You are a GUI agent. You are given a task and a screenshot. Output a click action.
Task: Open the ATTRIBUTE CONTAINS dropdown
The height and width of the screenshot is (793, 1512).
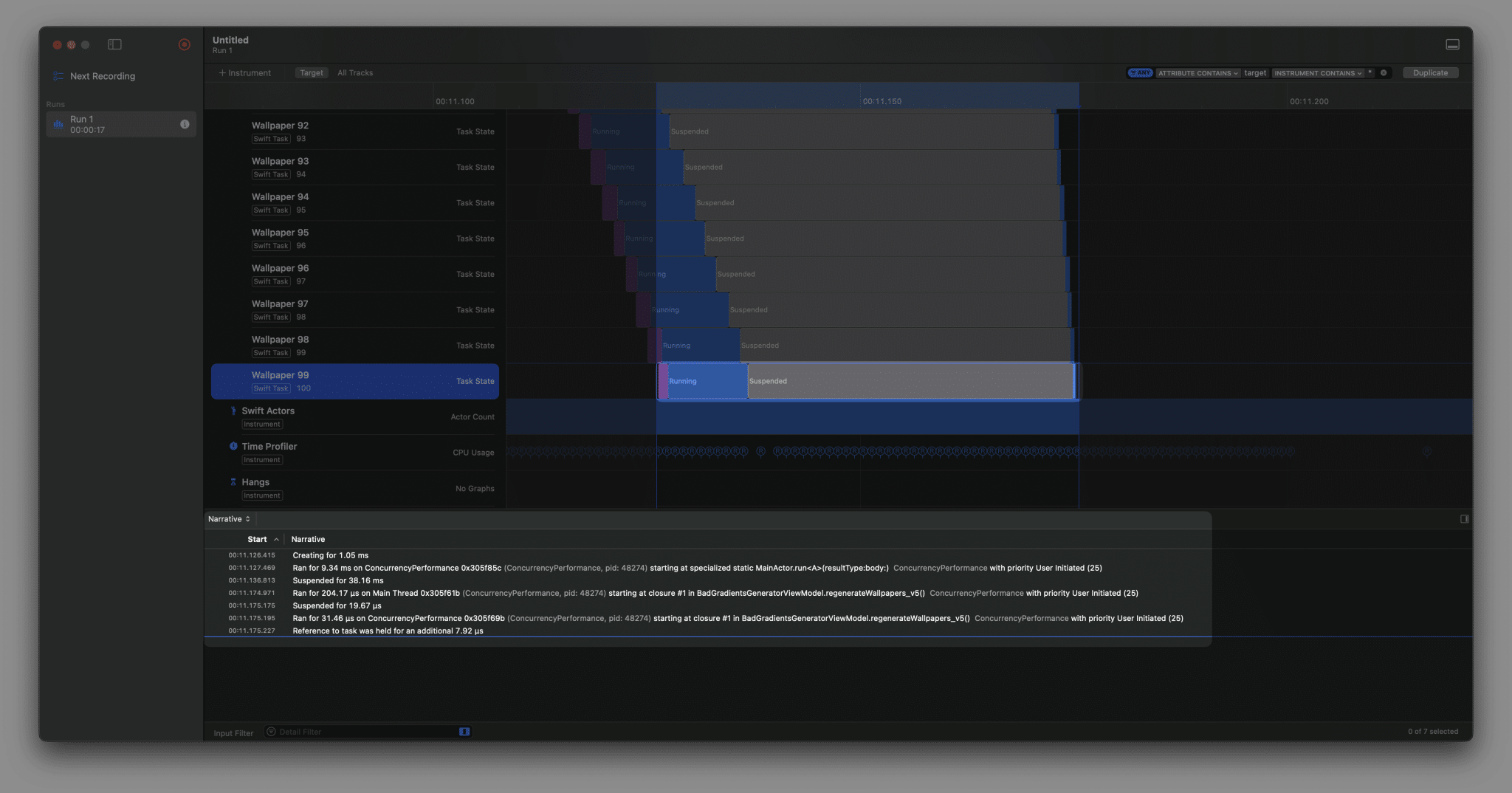[1197, 73]
